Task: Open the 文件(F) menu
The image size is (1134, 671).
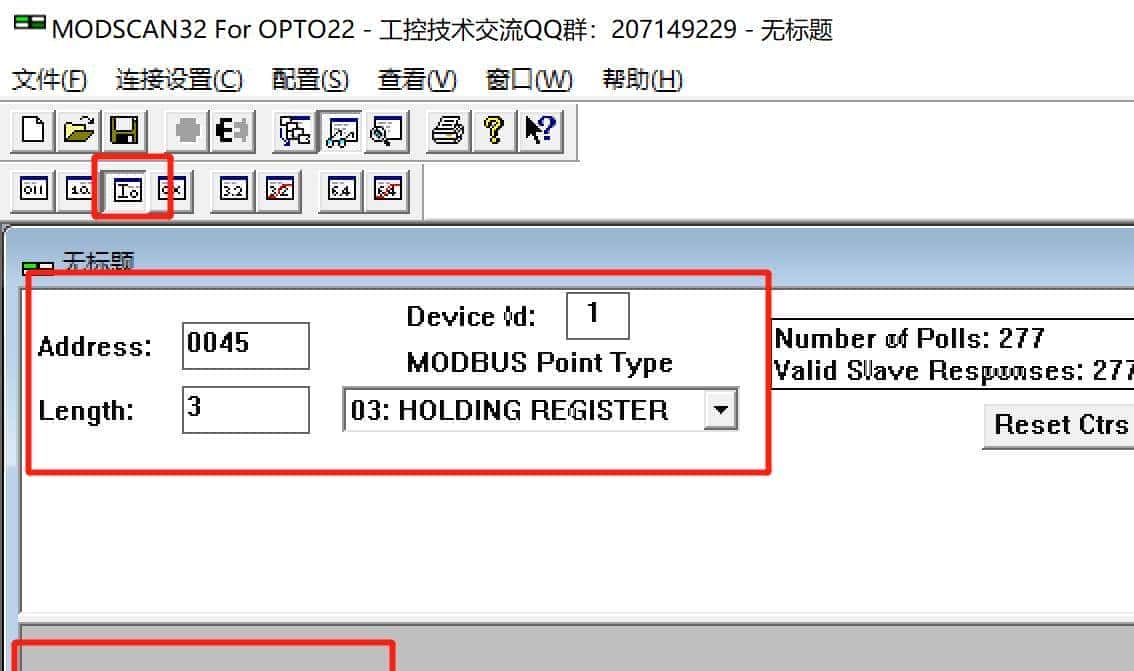Action: point(49,80)
